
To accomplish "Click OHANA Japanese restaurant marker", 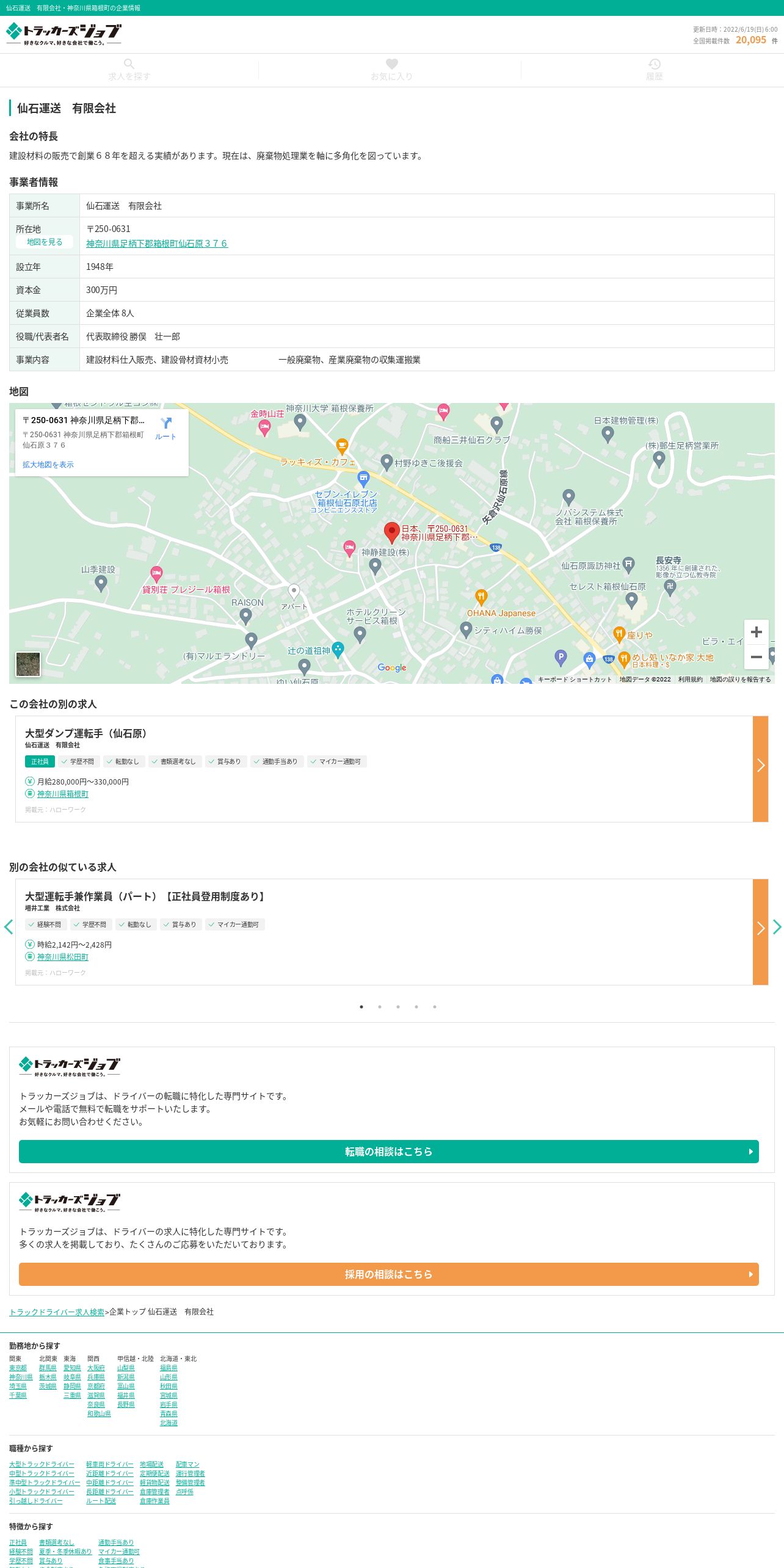I will [x=481, y=597].
